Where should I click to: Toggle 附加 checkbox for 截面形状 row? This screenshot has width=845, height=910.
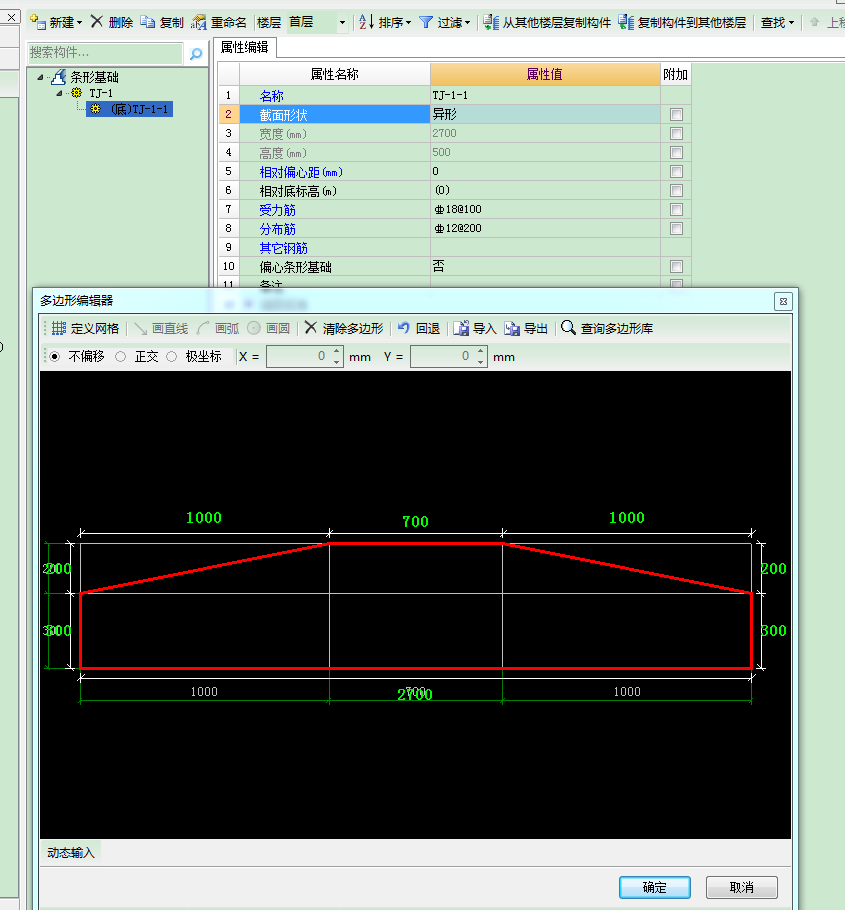(x=676, y=114)
